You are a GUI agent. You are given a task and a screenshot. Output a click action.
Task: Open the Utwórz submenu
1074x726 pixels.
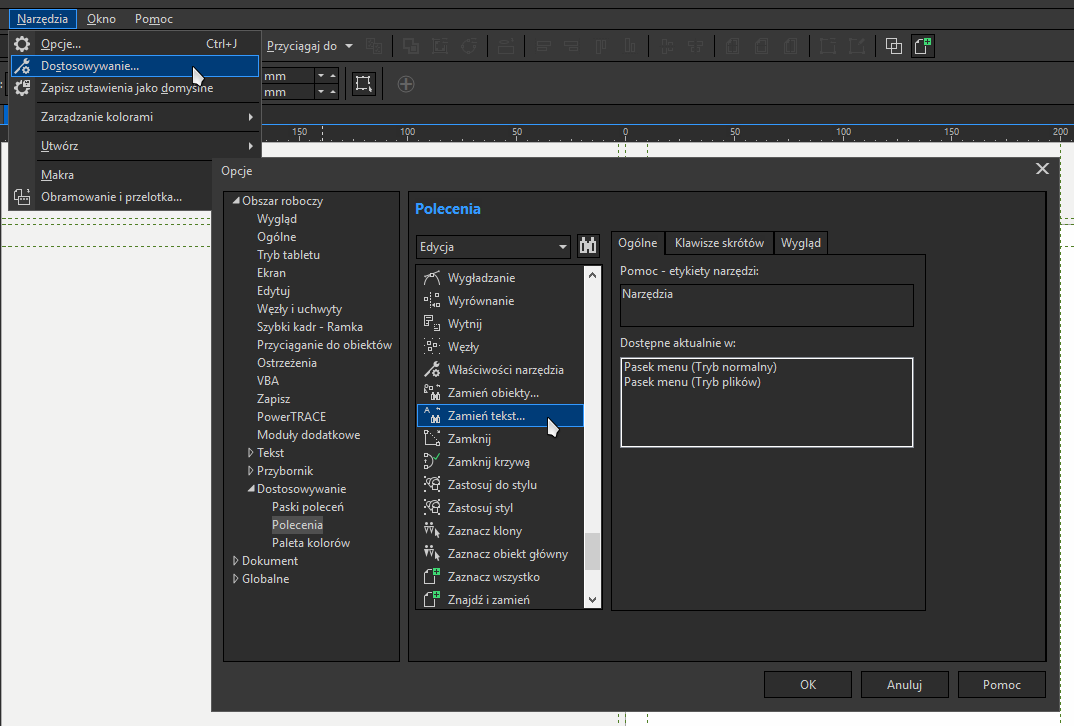(135, 145)
